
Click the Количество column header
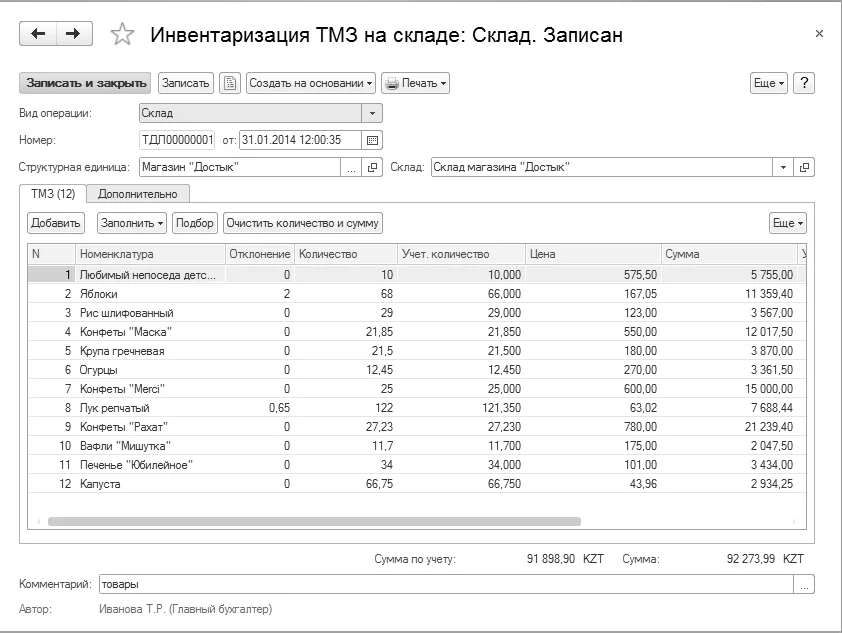(346, 254)
